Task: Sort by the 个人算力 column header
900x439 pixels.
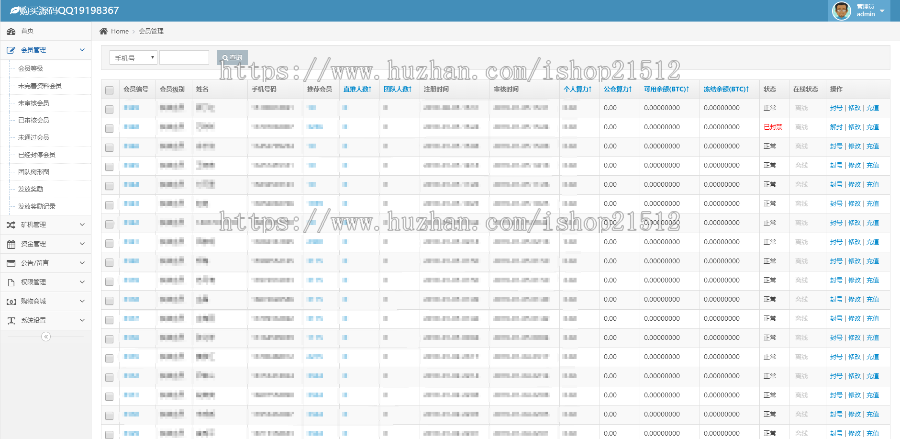Action: [577, 90]
